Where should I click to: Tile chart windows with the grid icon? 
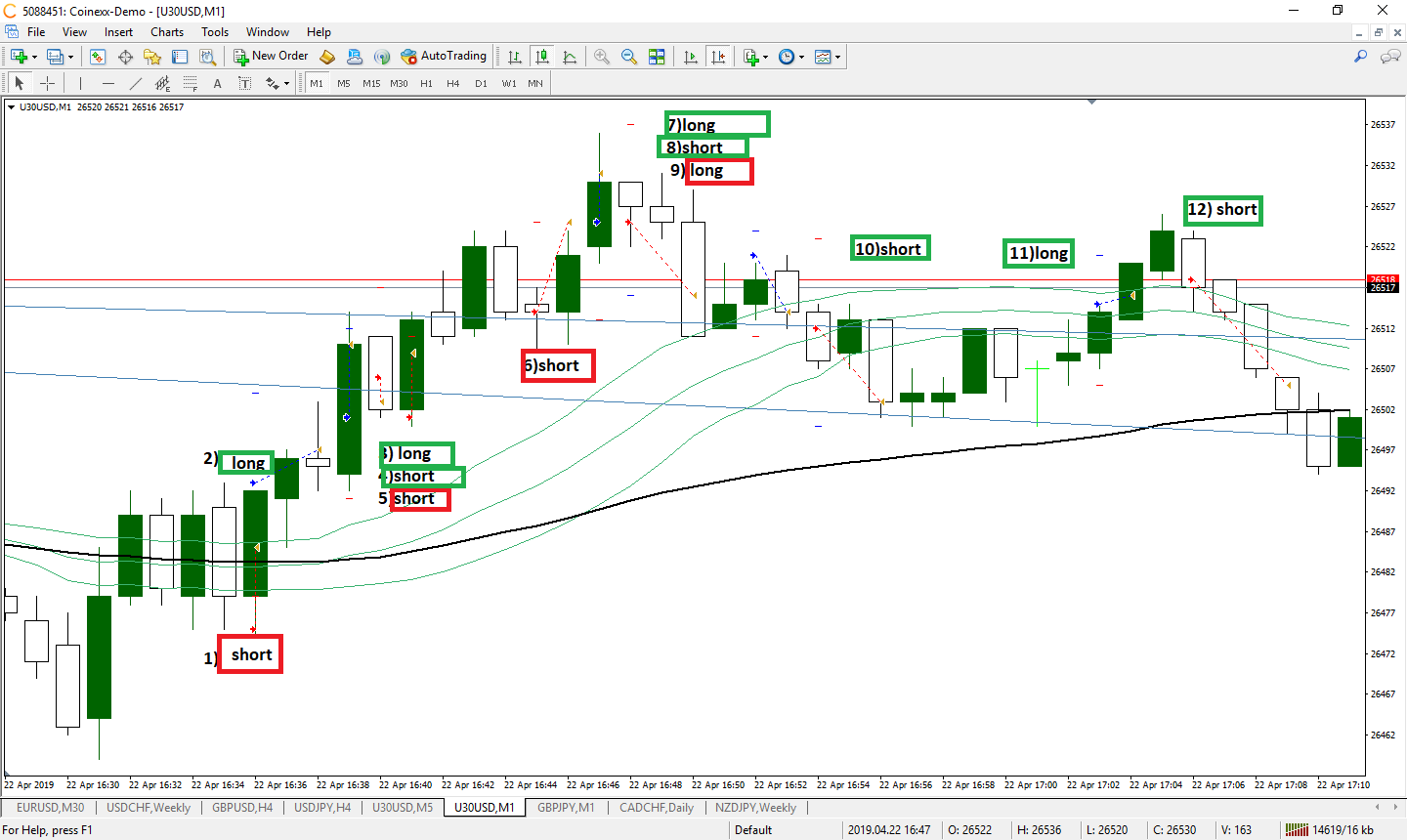click(657, 57)
